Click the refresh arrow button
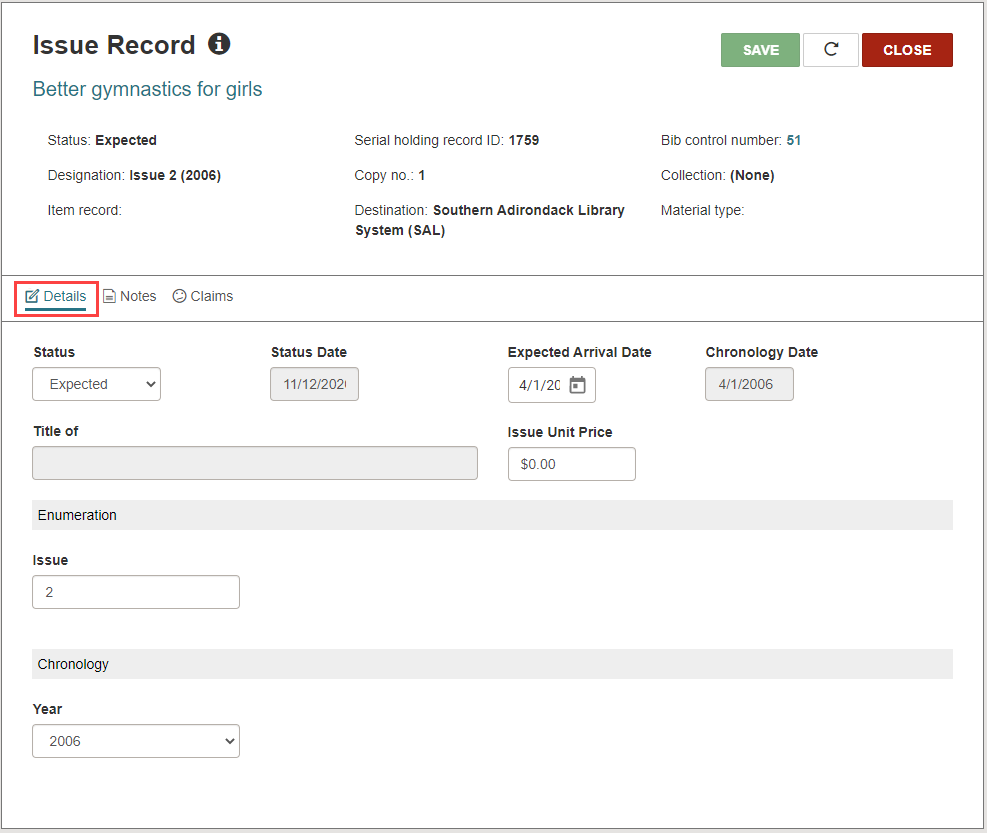This screenshot has width=987, height=833. pos(831,50)
